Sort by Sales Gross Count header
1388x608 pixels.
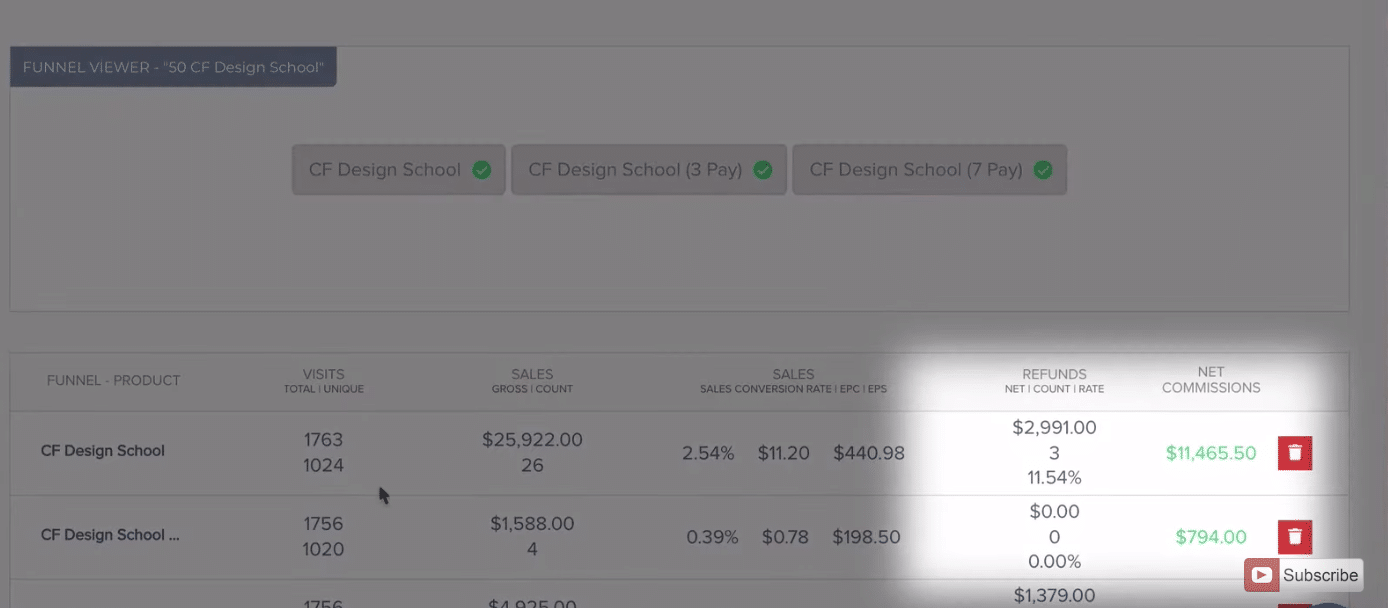[532, 381]
